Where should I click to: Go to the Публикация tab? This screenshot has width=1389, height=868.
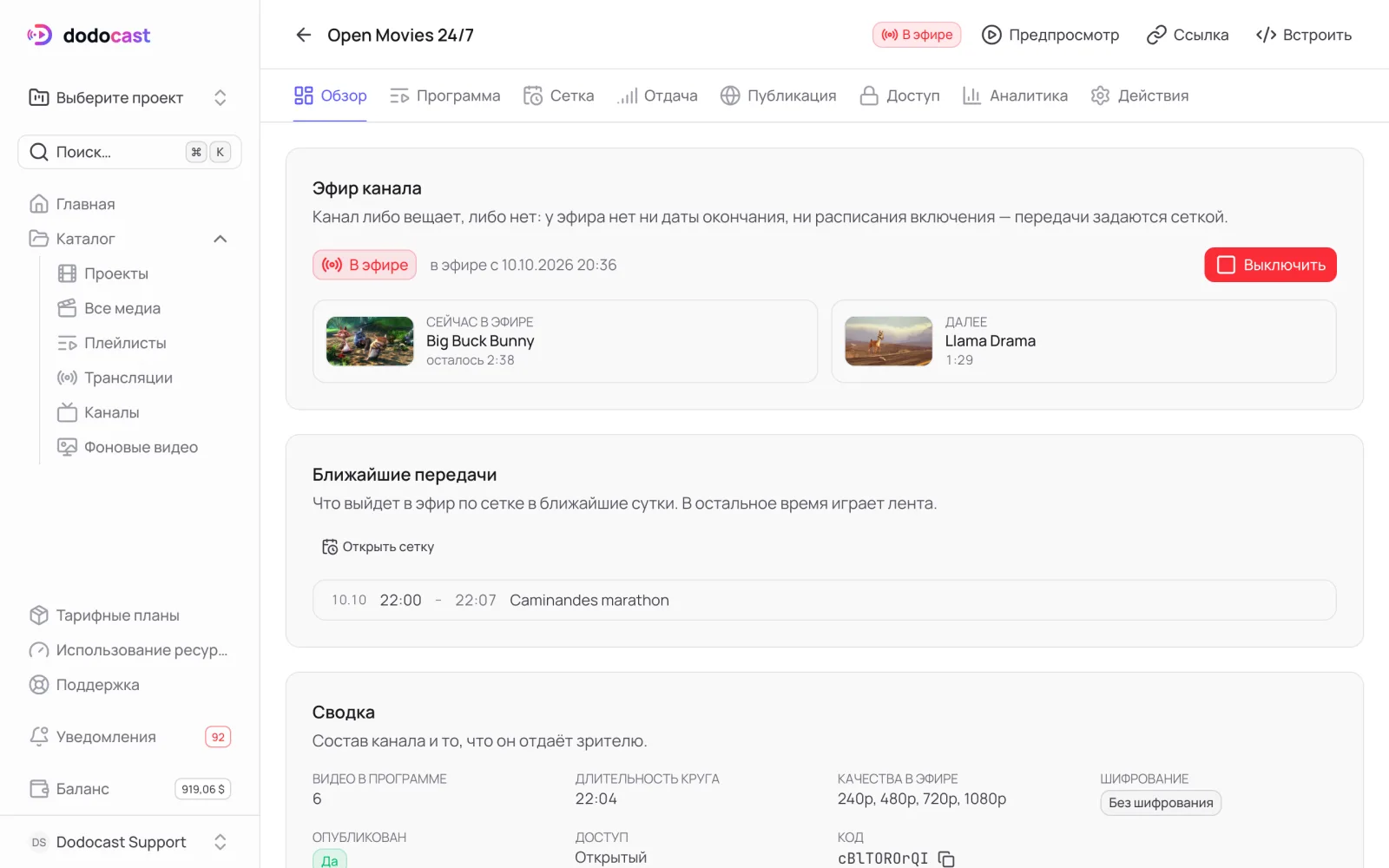[778, 95]
